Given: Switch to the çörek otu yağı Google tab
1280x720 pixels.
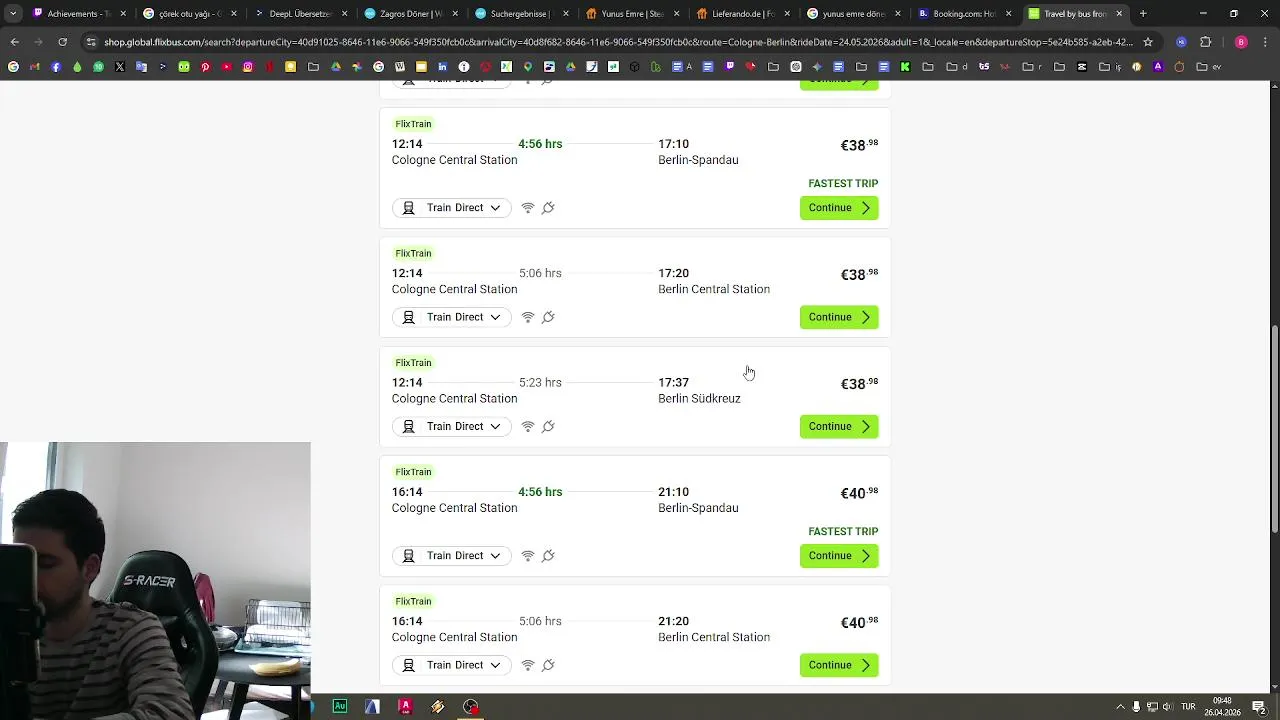Looking at the screenshot, I should click(190, 14).
